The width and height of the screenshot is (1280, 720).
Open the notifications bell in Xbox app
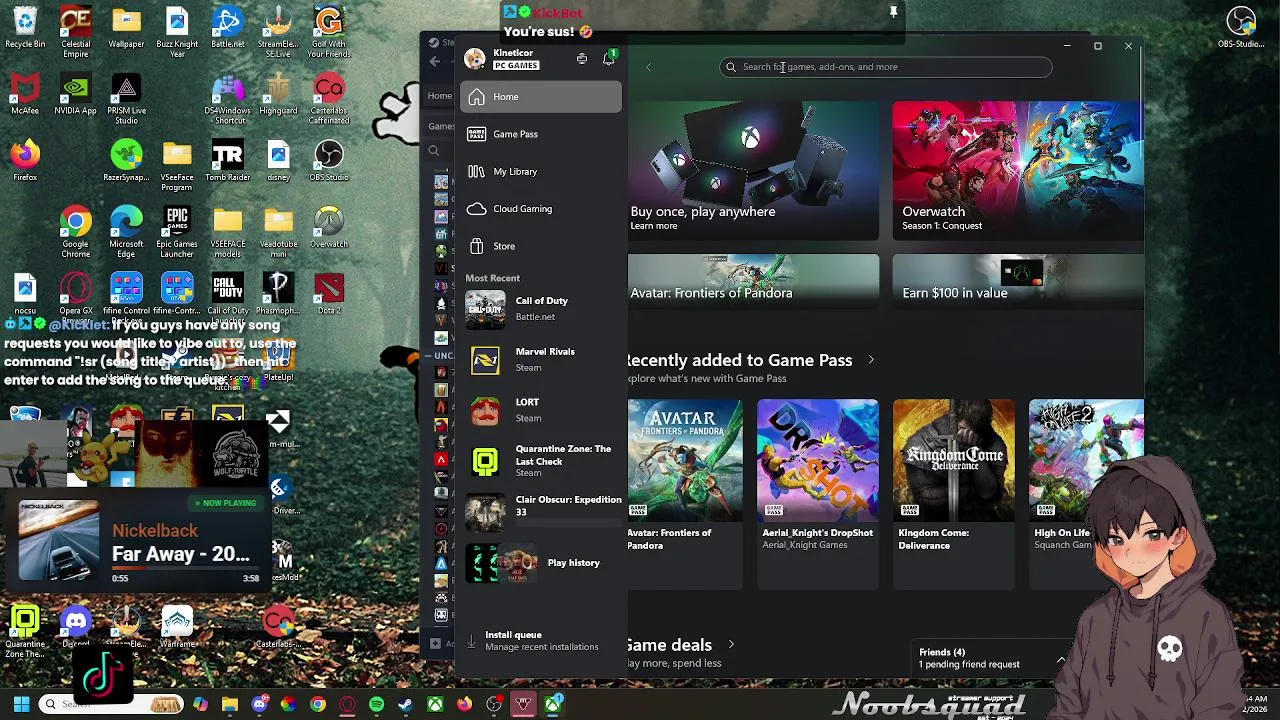(608, 59)
